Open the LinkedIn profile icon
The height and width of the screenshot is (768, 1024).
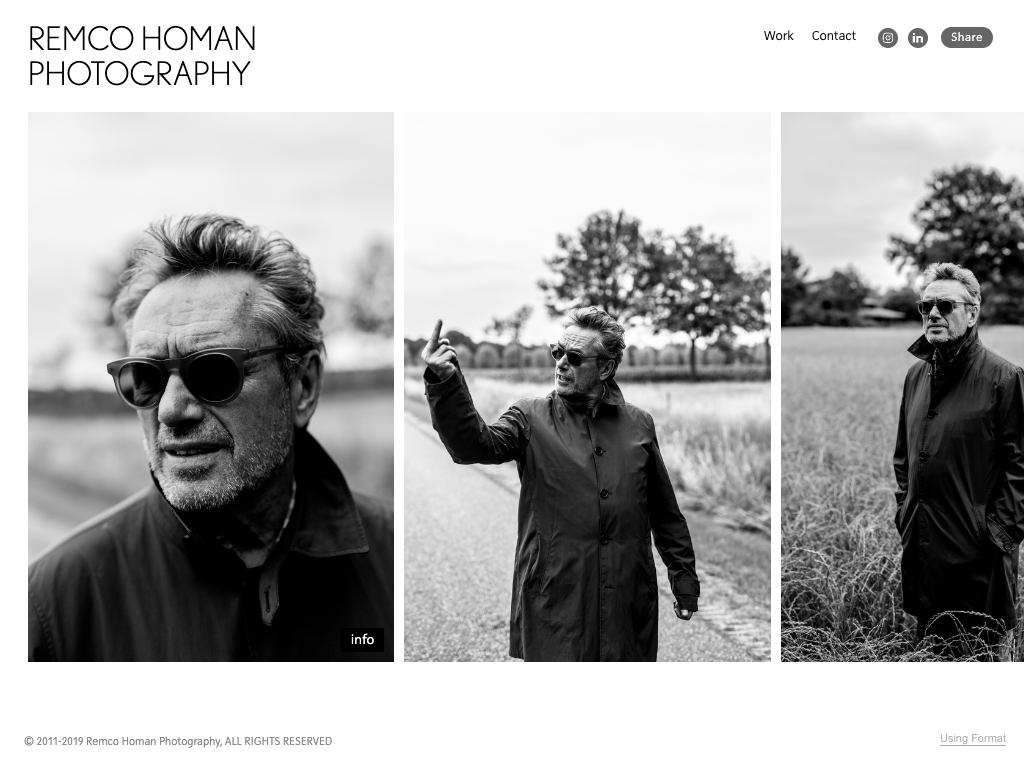coord(918,38)
